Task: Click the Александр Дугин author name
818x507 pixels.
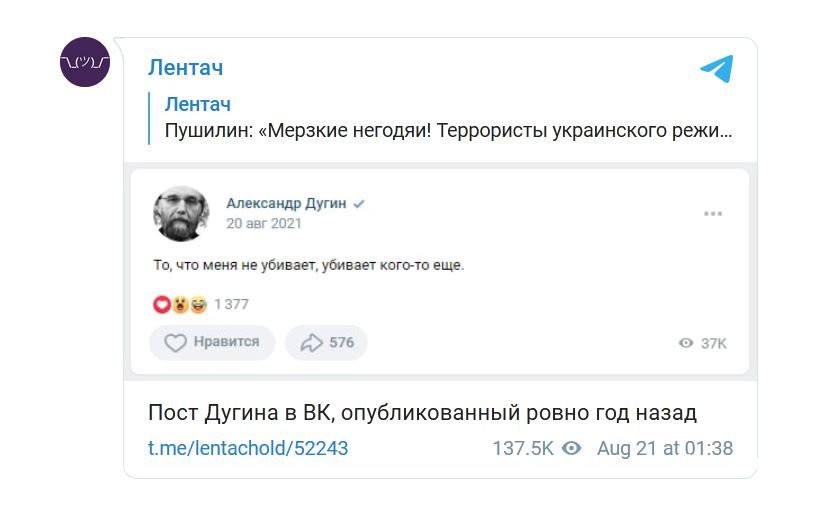Action: coord(286,203)
